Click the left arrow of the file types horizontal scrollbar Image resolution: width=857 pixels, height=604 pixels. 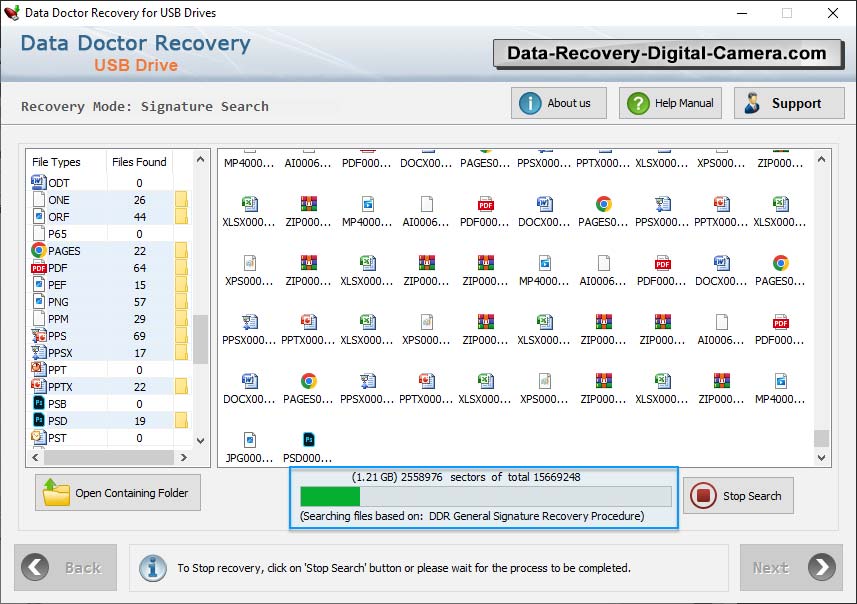click(x=36, y=458)
